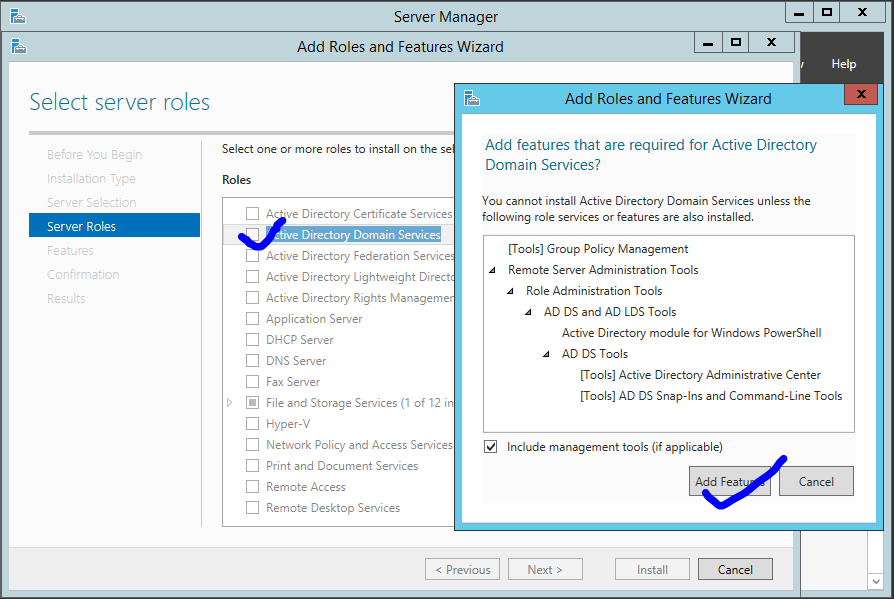This screenshot has height=599, width=894.
Task: Open the Help menu in Server Manager
Action: [843, 64]
